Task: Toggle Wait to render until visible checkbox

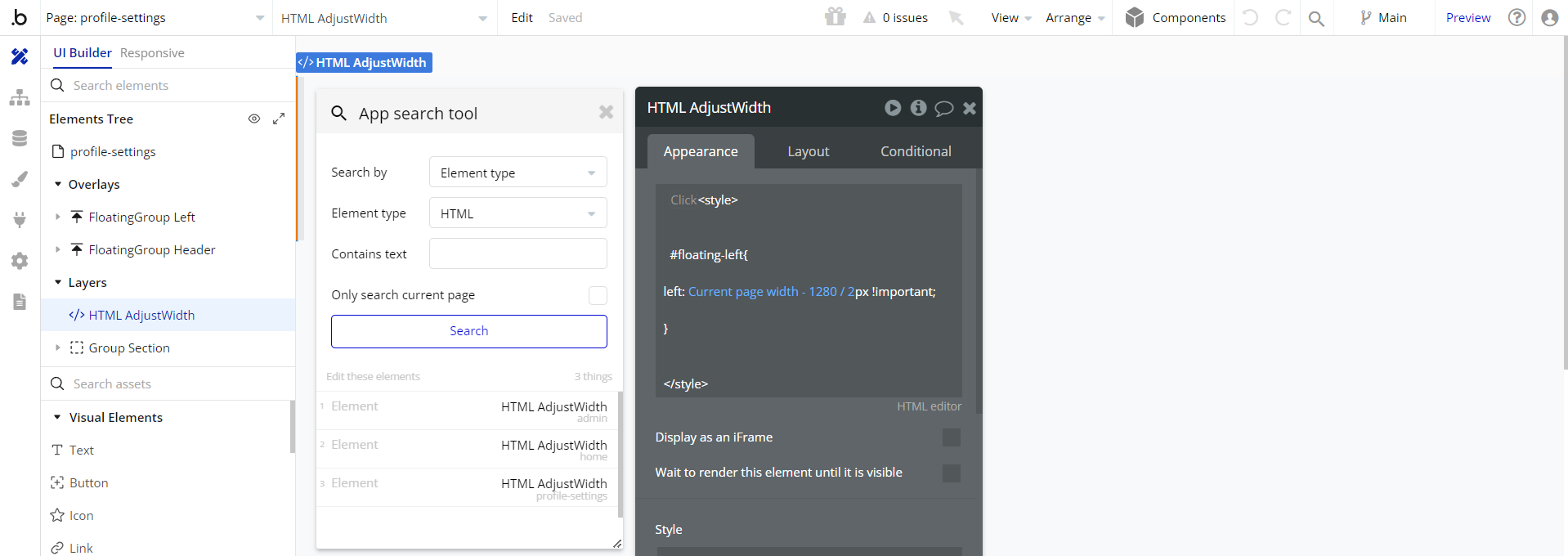Action: click(952, 473)
